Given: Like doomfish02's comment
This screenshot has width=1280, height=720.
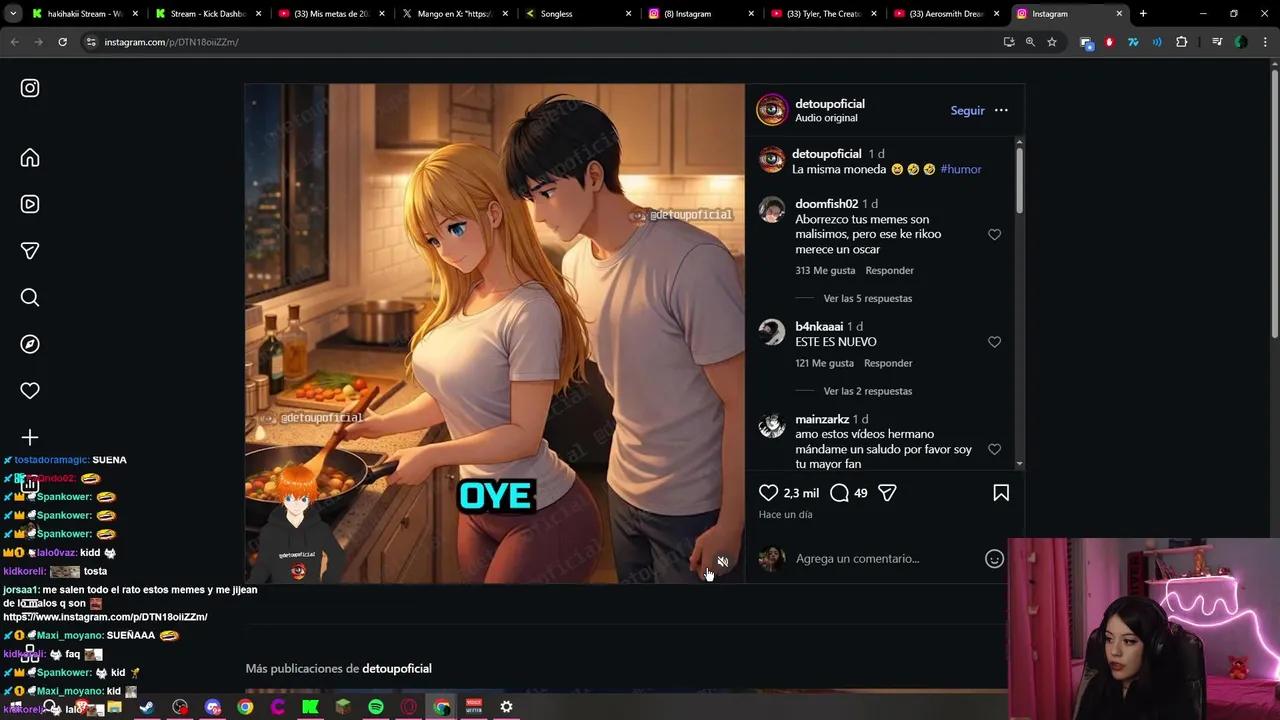Looking at the screenshot, I should coord(994,234).
